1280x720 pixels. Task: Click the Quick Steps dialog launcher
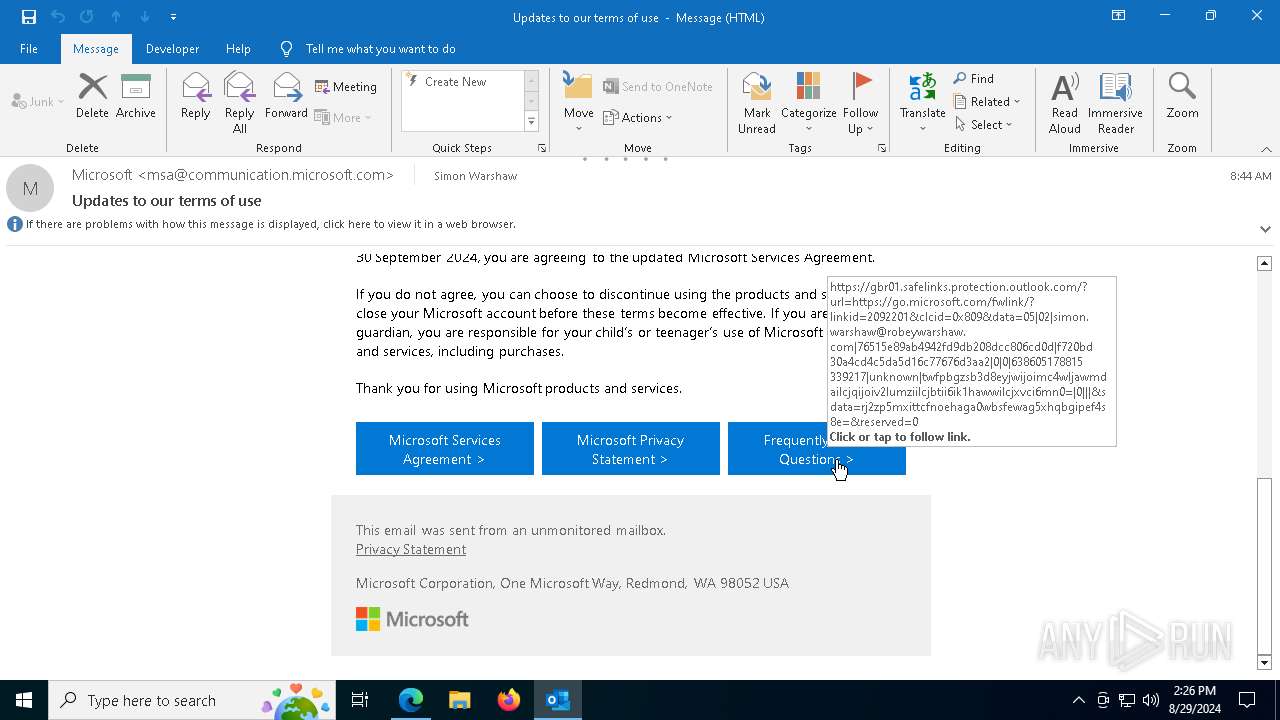(542, 148)
